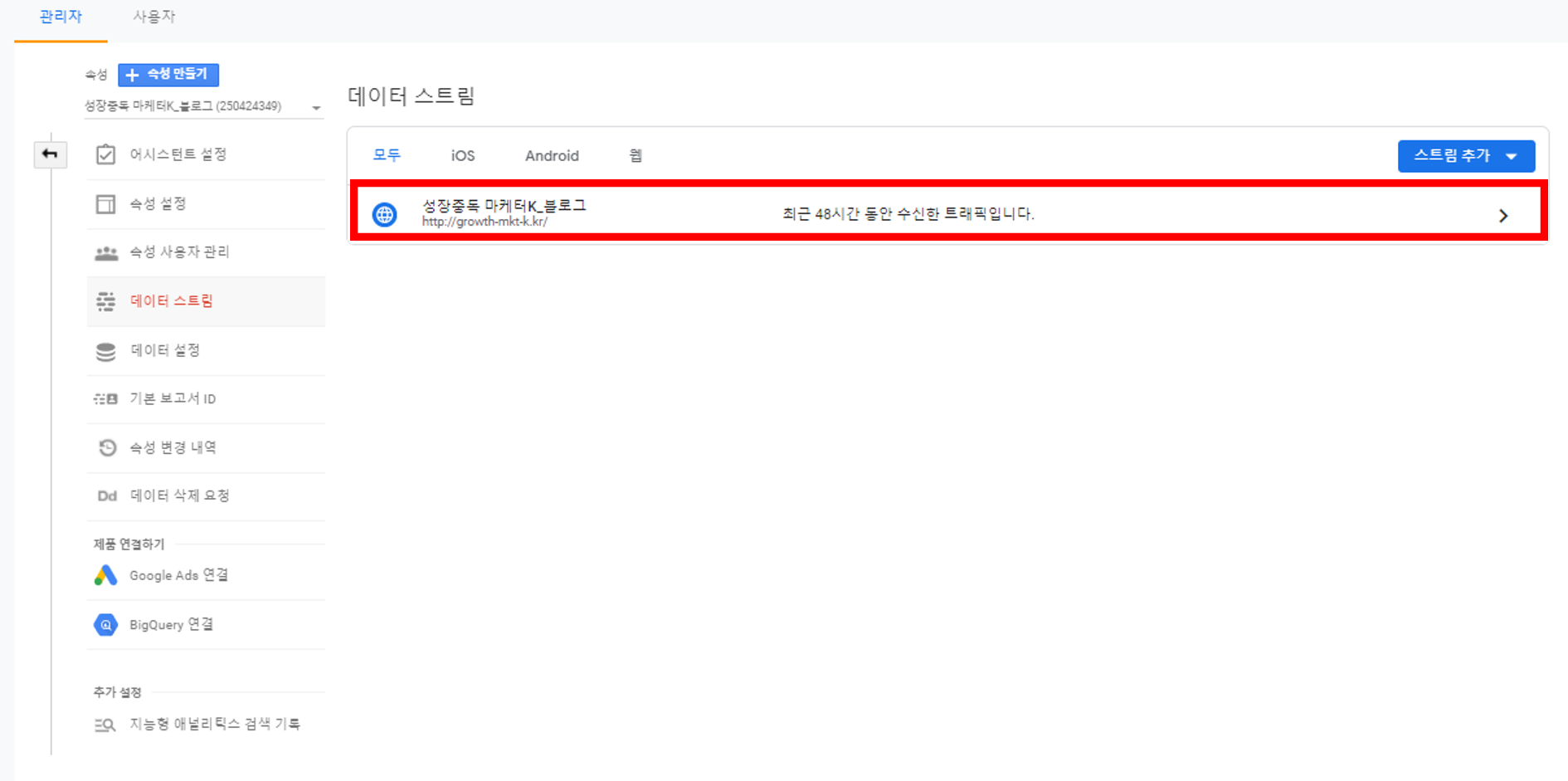Click the Google Ads logo icon
Screen dimensions: 1568x781
click(x=105, y=575)
